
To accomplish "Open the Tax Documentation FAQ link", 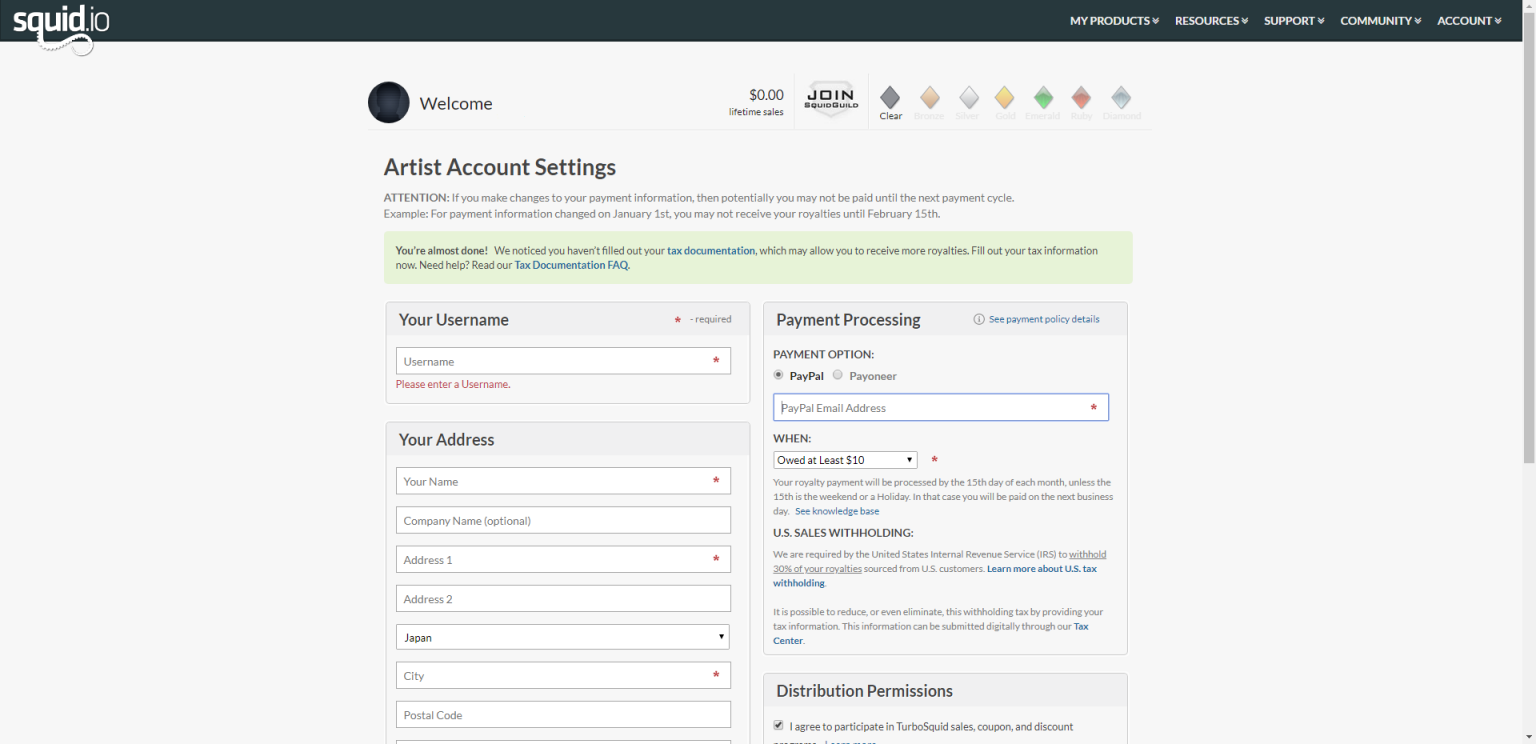I will [571, 265].
